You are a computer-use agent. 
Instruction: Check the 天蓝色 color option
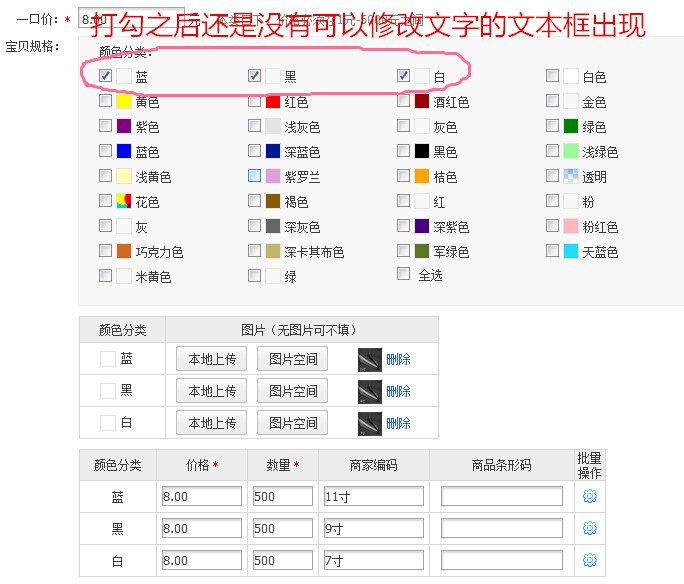pyautogui.click(x=553, y=251)
